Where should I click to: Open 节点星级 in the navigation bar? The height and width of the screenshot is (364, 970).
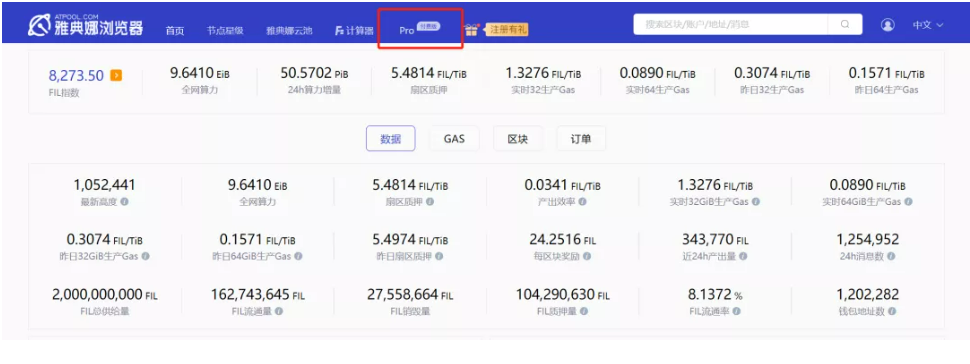coord(225,30)
